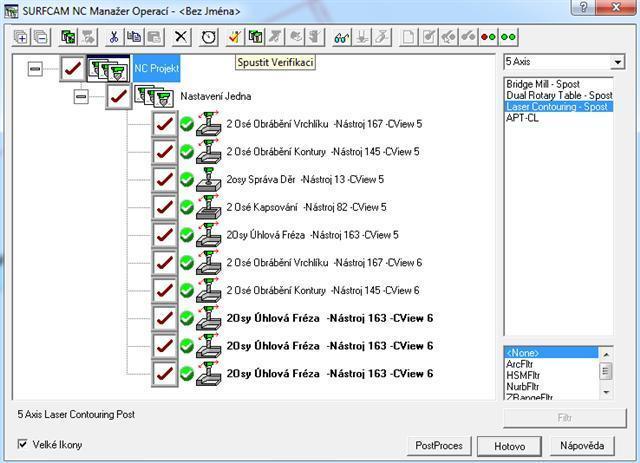Image resolution: width=640 pixels, height=463 pixels.
Task: Click green status icon of Úhlová Fréza CView 5
Action: 187,235
